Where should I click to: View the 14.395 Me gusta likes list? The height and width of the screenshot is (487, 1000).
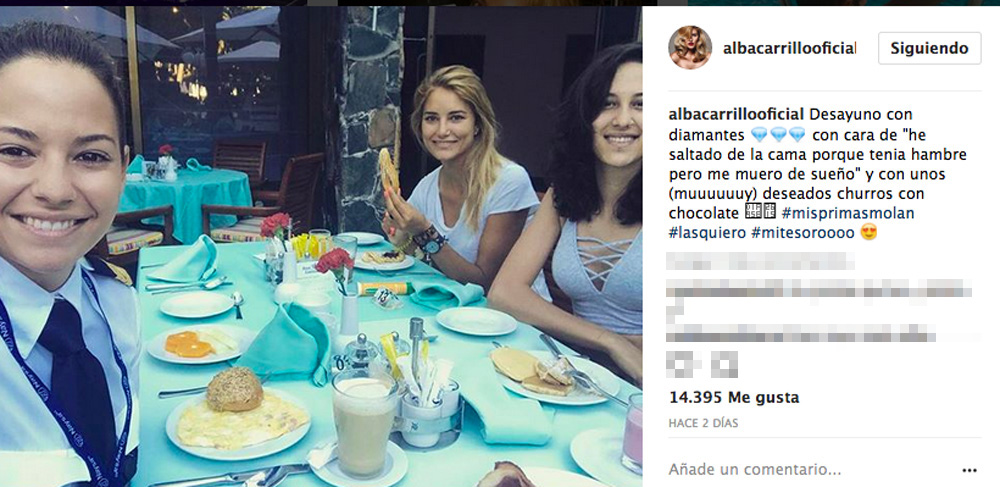[x=733, y=398]
